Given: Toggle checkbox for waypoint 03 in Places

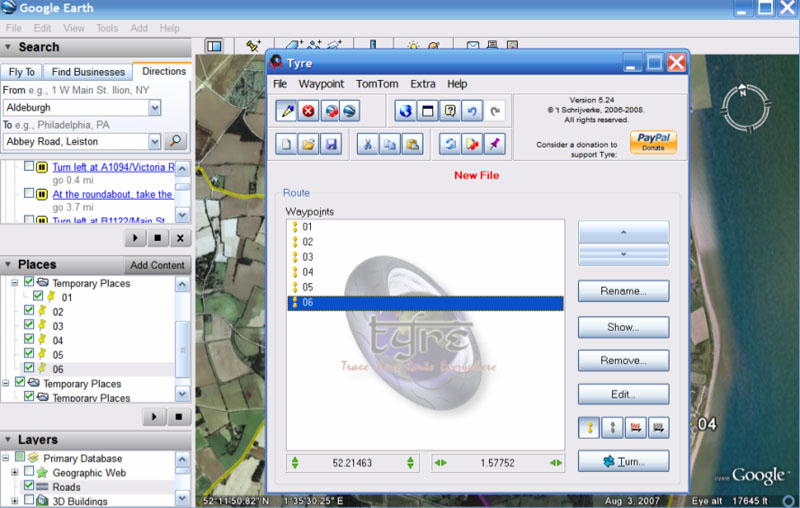Looking at the screenshot, I should coord(29,324).
